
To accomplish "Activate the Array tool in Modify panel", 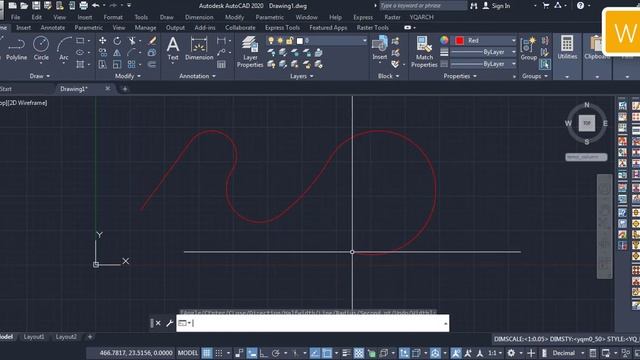I will (131, 64).
